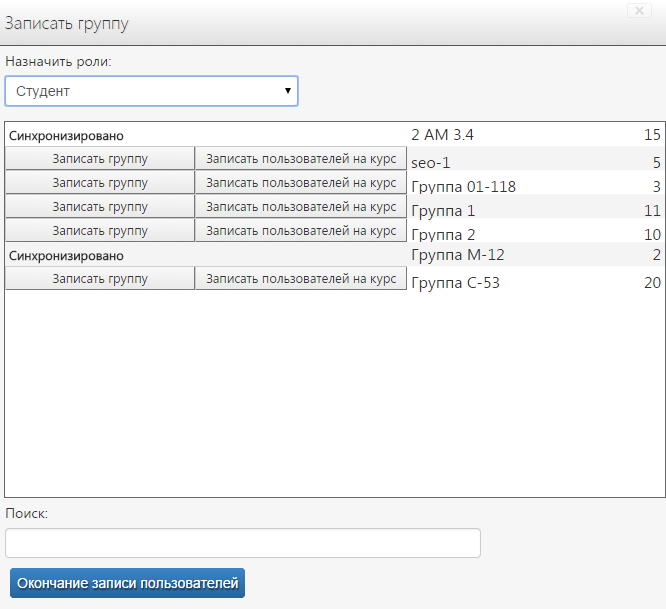The width and height of the screenshot is (666, 609).
Task: Click the Группа 01-118 group name
Action: click(463, 187)
